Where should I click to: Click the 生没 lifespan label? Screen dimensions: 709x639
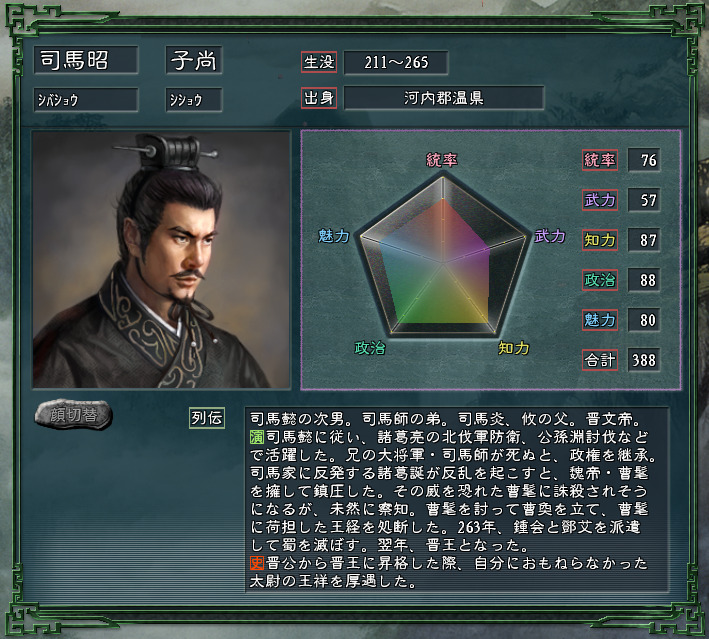pyautogui.click(x=319, y=62)
